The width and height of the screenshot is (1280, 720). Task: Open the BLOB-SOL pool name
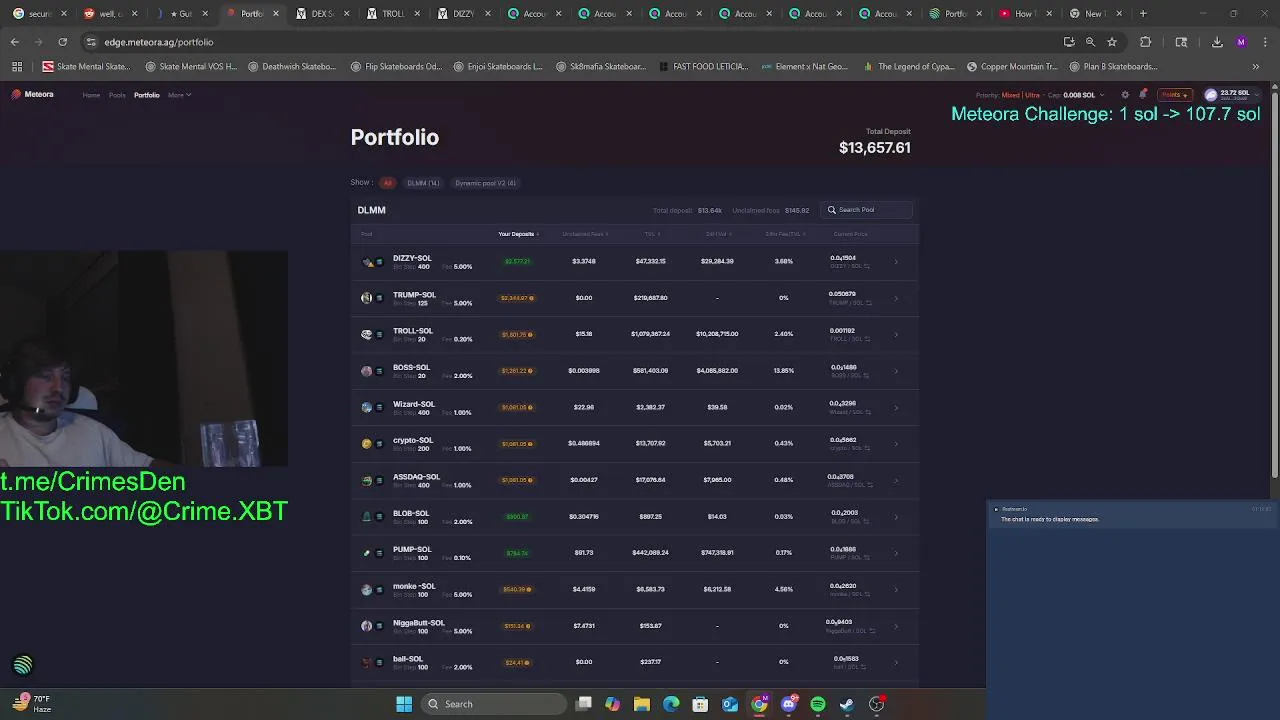411,513
